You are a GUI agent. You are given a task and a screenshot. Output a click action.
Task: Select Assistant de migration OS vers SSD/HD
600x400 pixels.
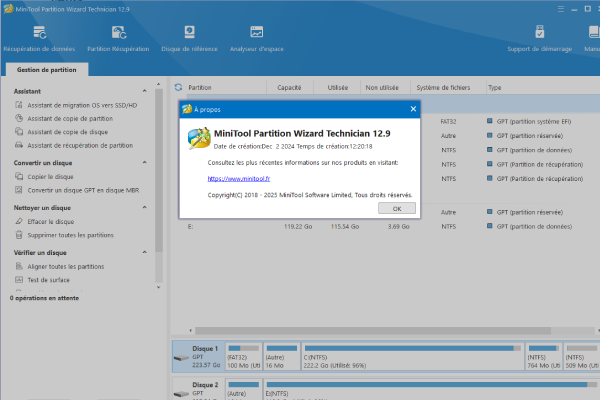[82, 105]
